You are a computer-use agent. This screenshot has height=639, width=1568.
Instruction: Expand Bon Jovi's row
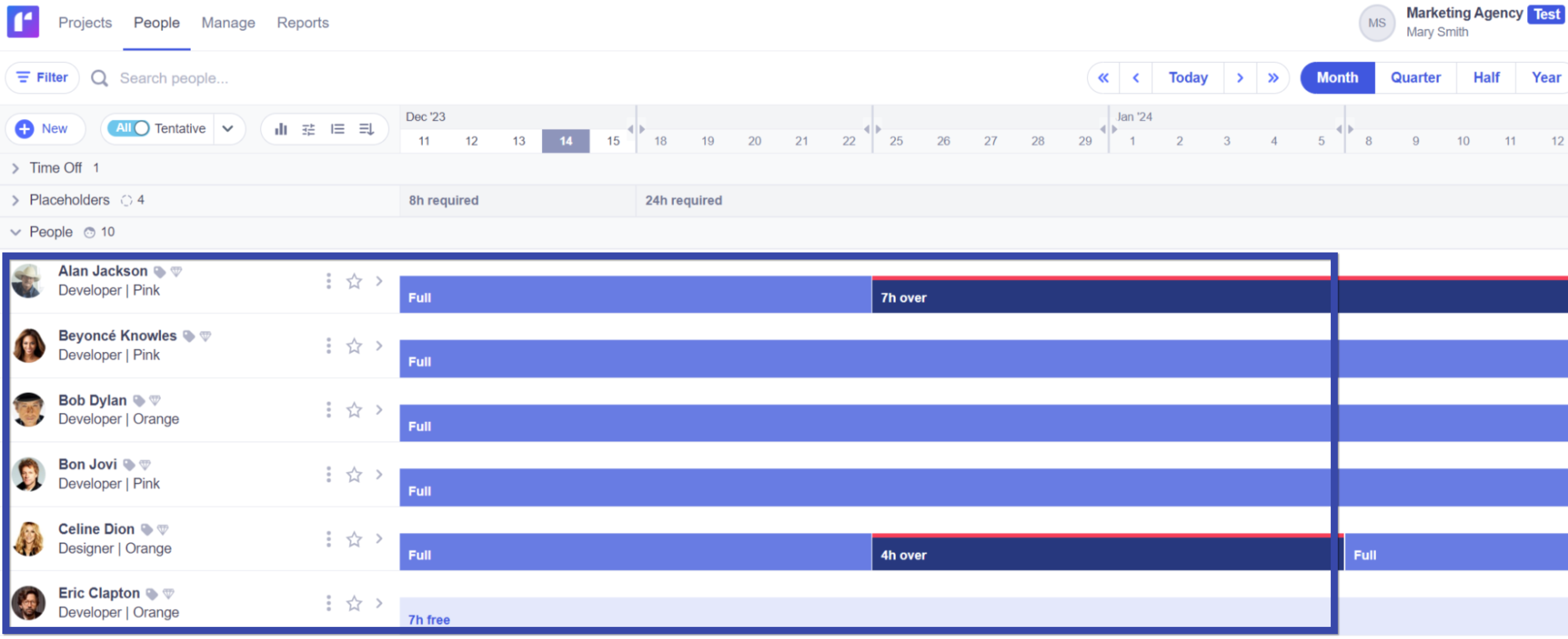[x=379, y=475]
